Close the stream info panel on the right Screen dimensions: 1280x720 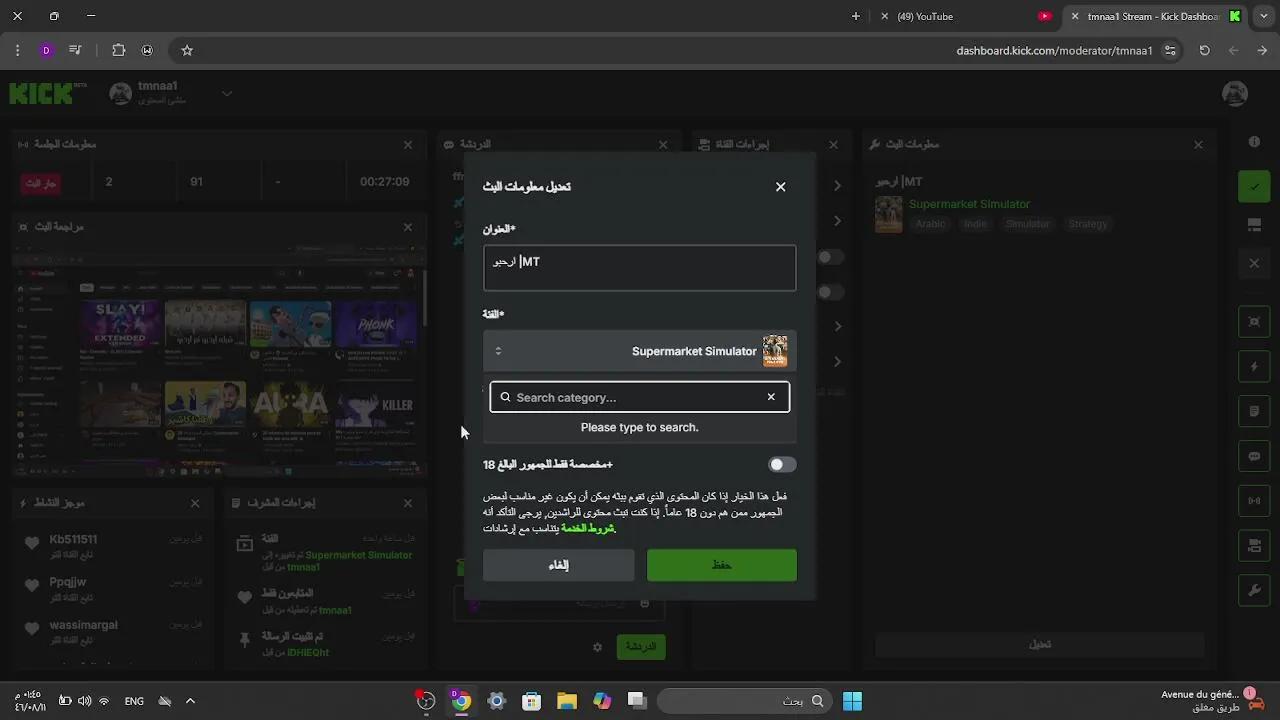point(1198,145)
